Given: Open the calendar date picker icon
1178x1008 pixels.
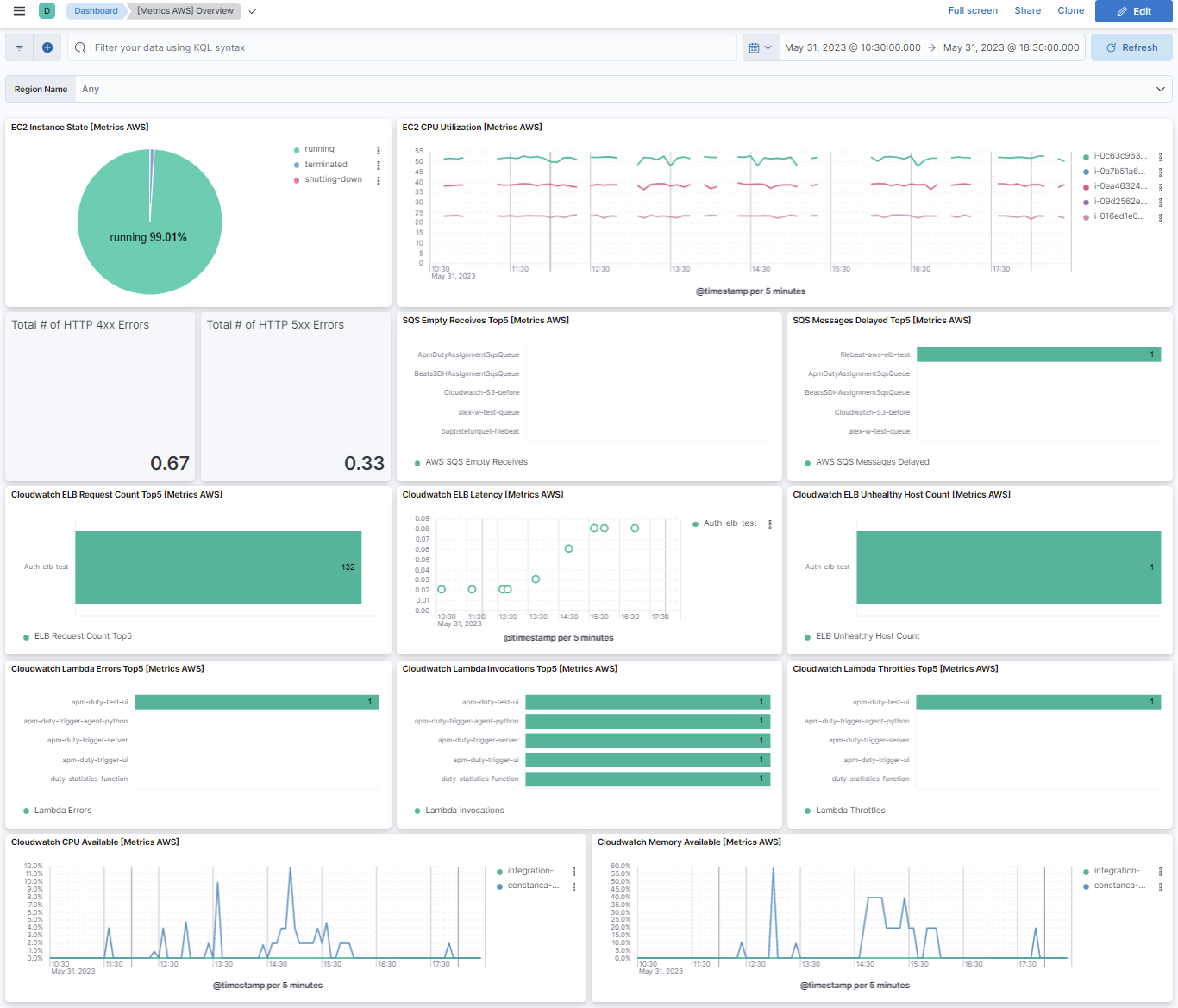Looking at the screenshot, I should click(756, 47).
